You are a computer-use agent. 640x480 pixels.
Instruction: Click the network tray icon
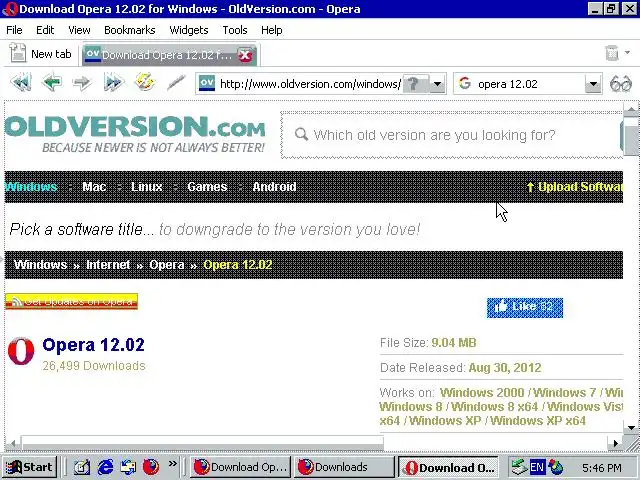(520, 467)
